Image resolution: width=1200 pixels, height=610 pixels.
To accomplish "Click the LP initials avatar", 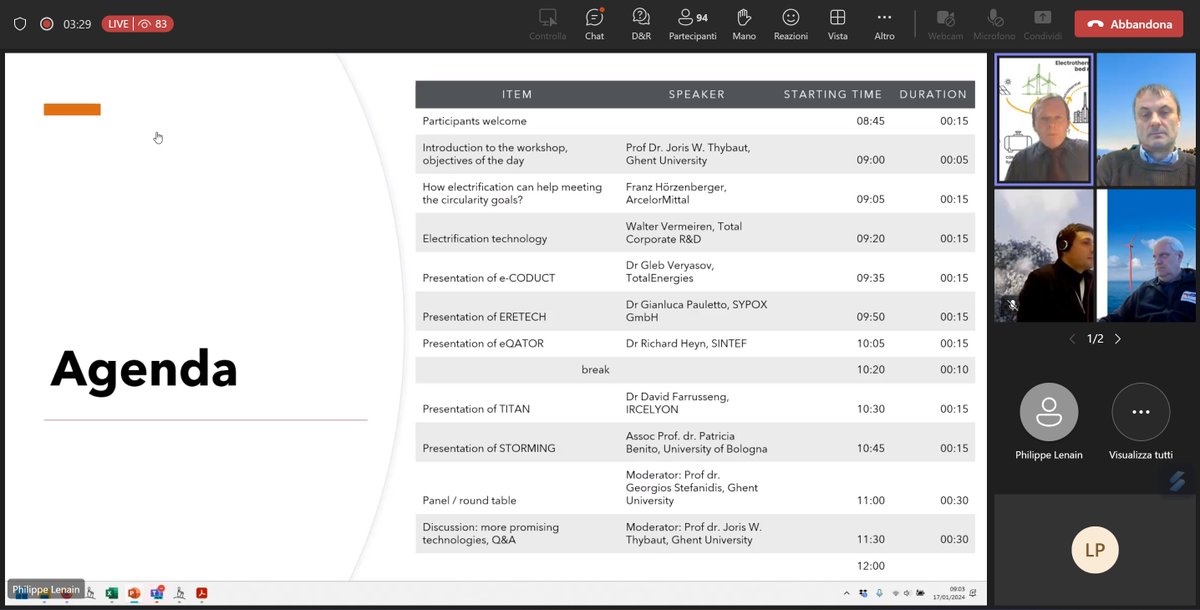I will click(x=1095, y=550).
